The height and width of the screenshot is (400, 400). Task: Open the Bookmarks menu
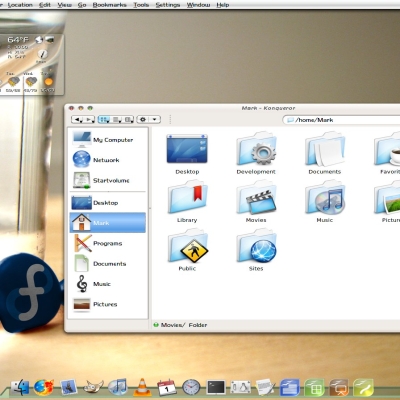pyautogui.click(x=110, y=5)
